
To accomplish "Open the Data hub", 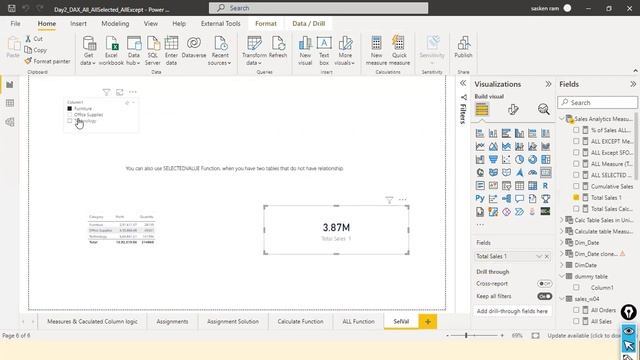I will point(133,51).
